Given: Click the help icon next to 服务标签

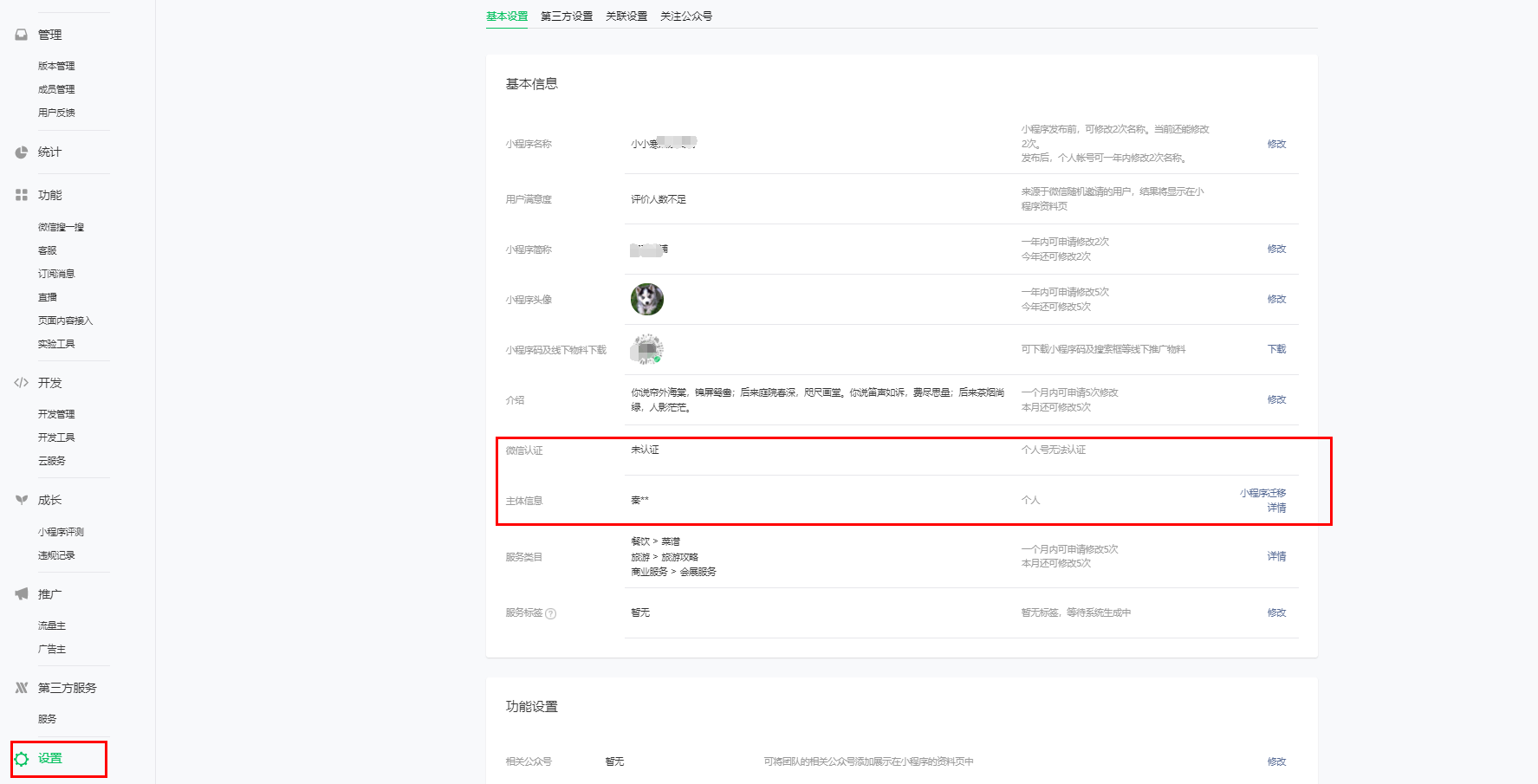Looking at the screenshot, I should click(552, 612).
